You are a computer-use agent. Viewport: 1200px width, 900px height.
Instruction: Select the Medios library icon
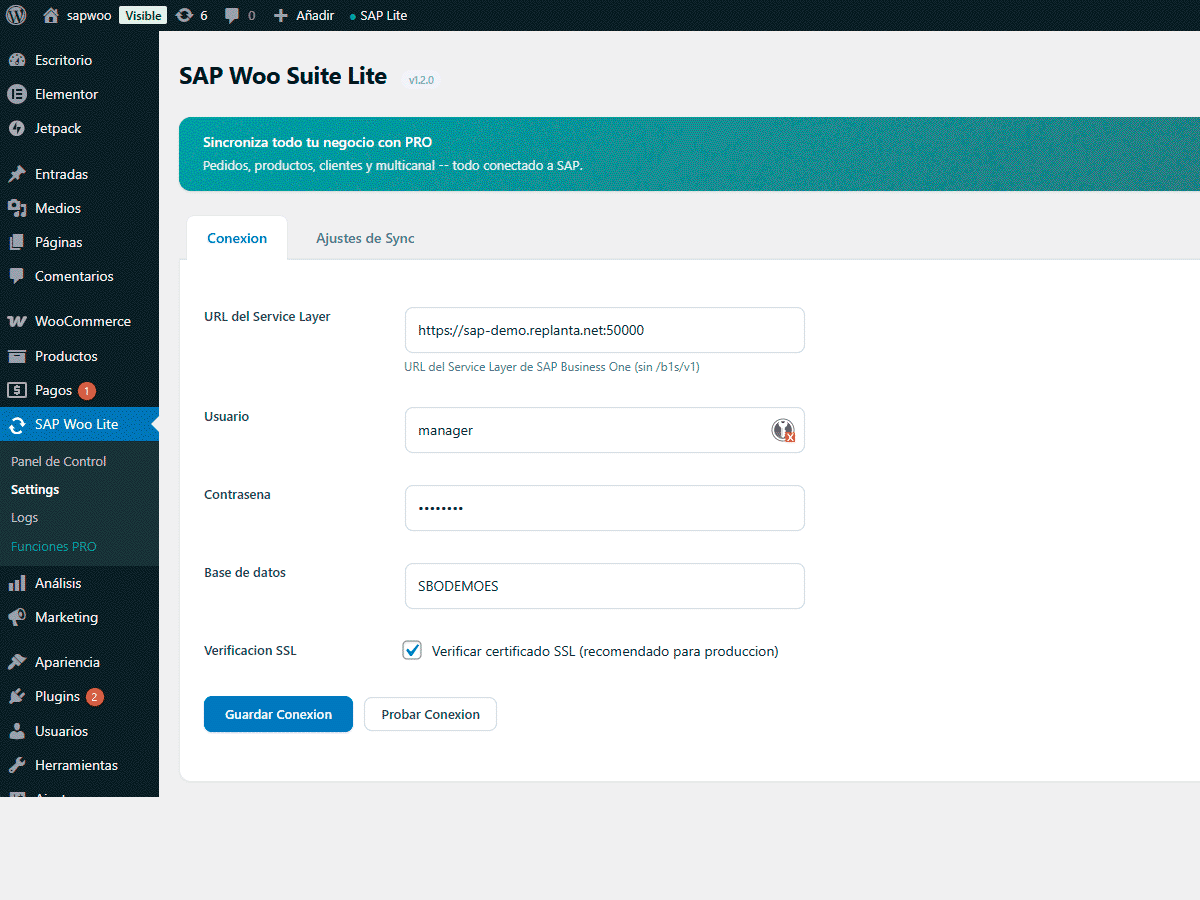[x=16, y=207]
